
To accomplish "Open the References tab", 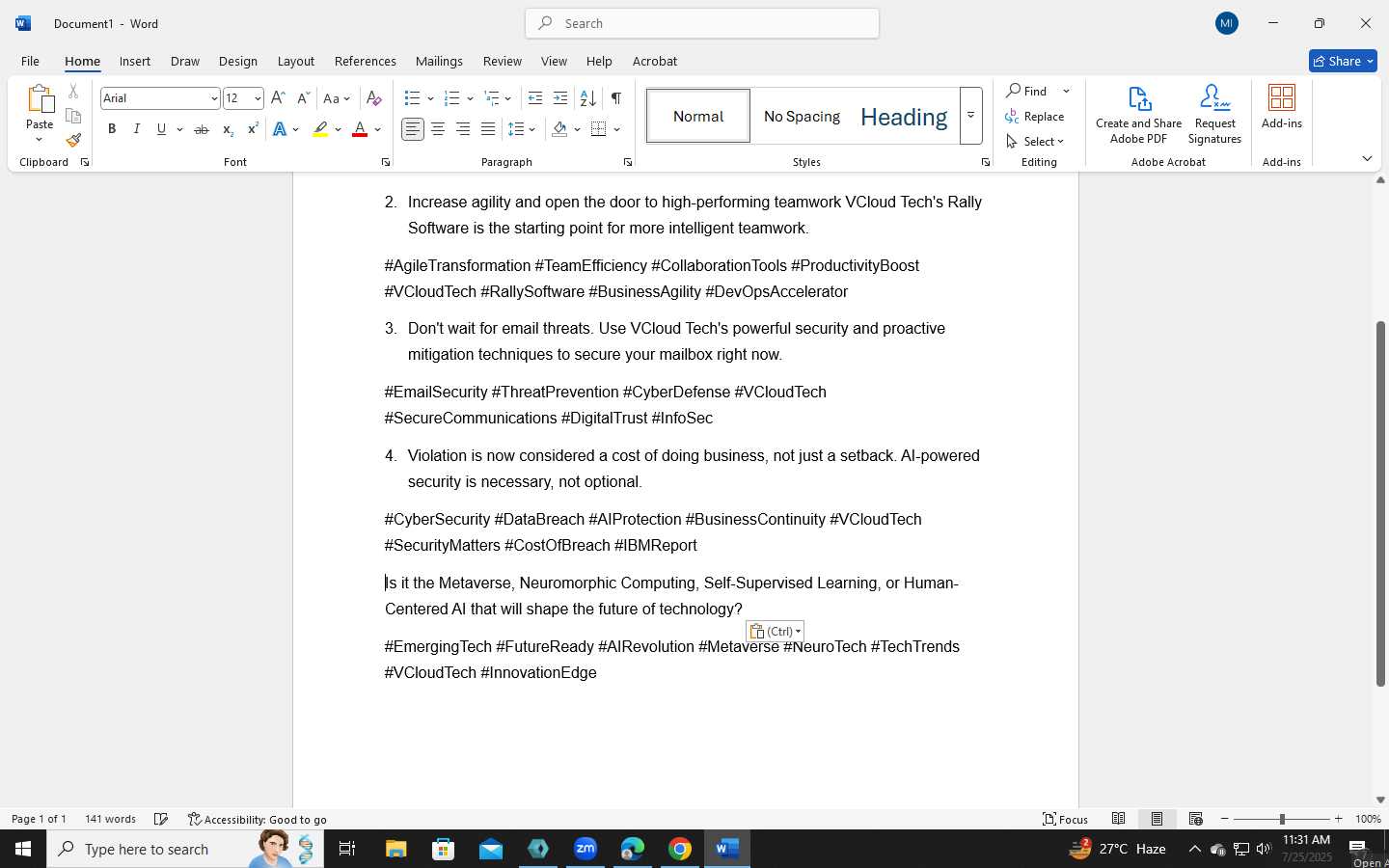I will point(366,61).
